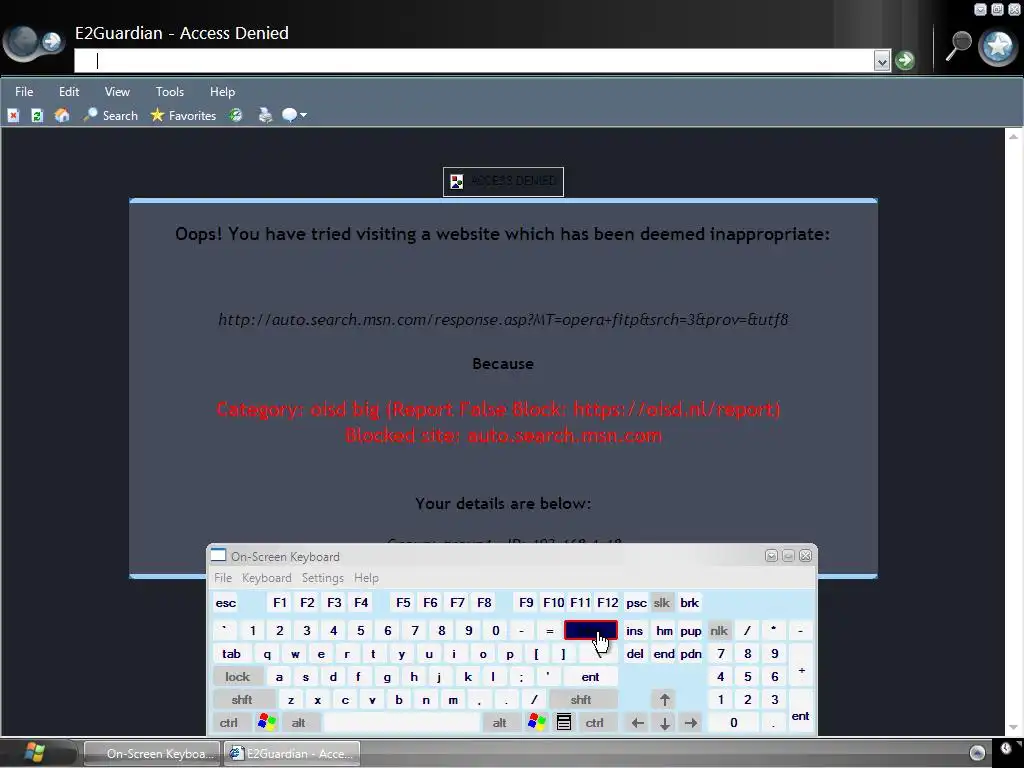This screenshot has width=1024, height=768.
Task: Click the F5 function key
Action: (x=404, y=603)
